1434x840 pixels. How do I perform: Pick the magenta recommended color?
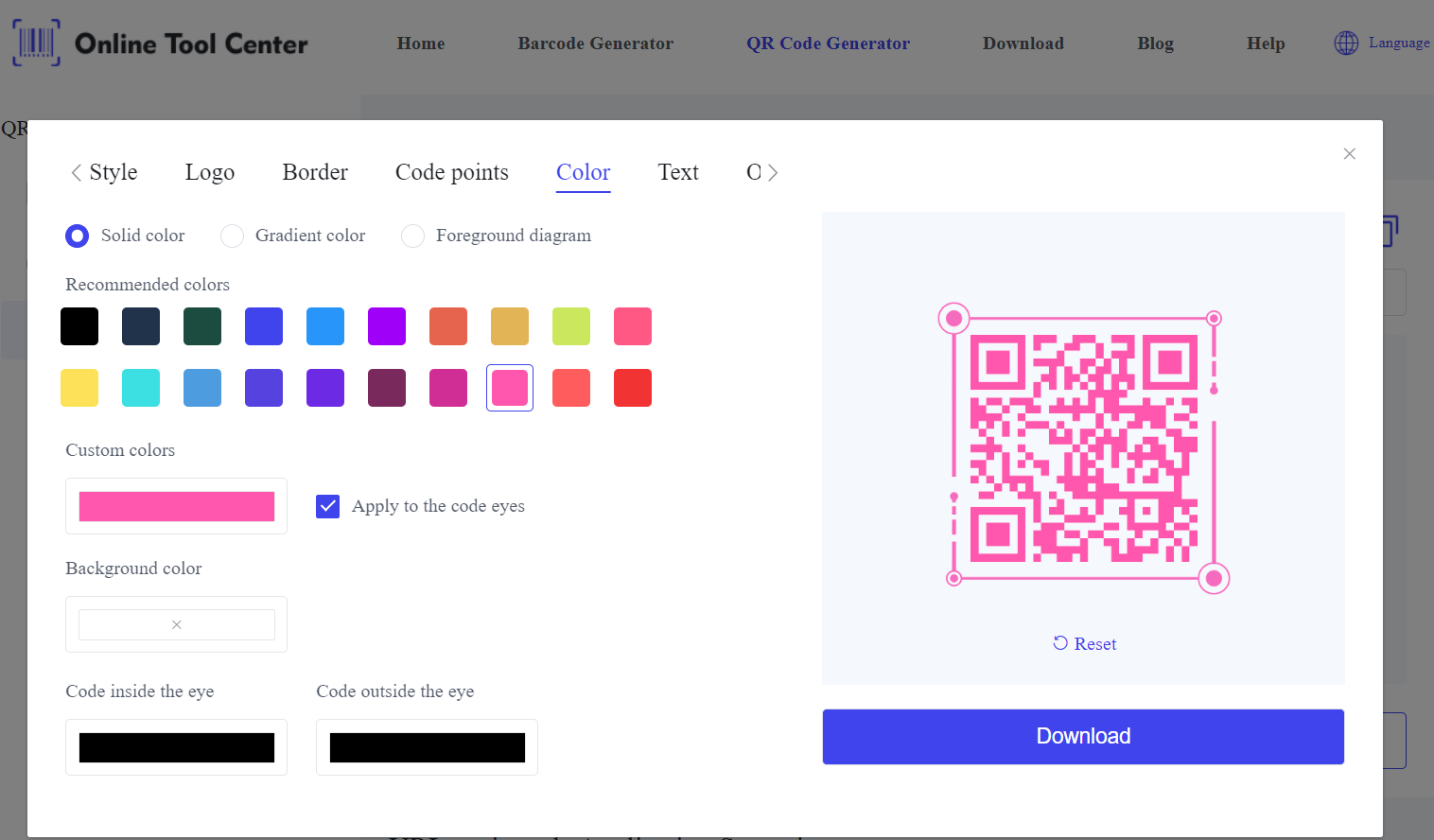(448, 388)
